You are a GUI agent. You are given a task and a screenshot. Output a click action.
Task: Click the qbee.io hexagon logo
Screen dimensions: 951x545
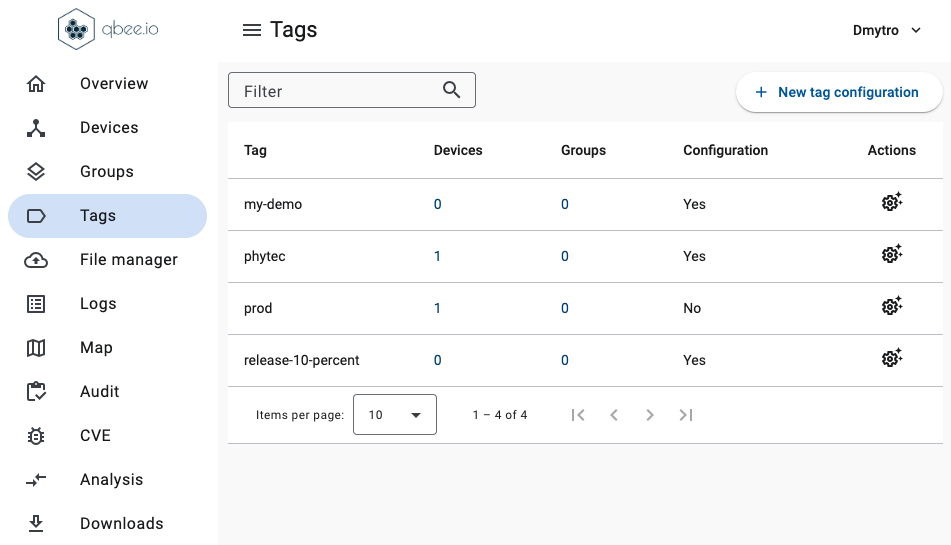[x=76, y=29]
